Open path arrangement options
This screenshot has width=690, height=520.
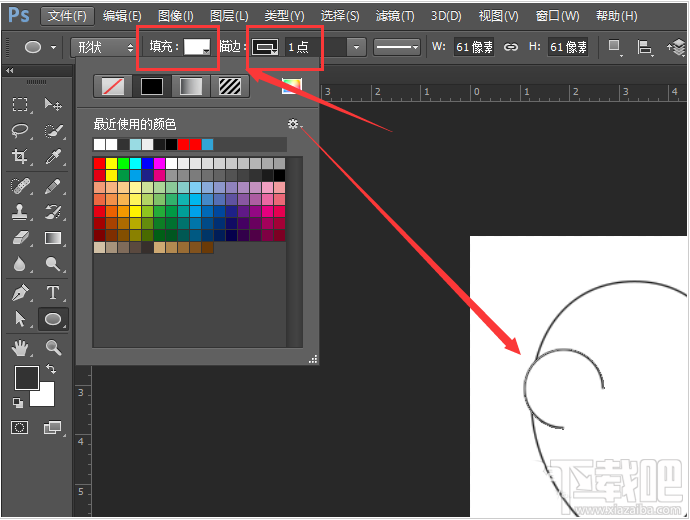click(677, 47)
